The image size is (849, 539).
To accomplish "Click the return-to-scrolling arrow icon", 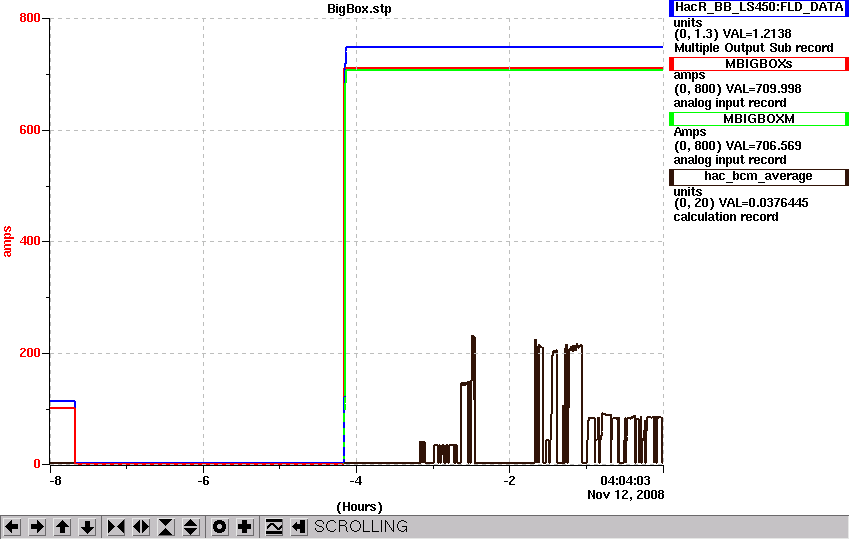I will pos(299,527).
